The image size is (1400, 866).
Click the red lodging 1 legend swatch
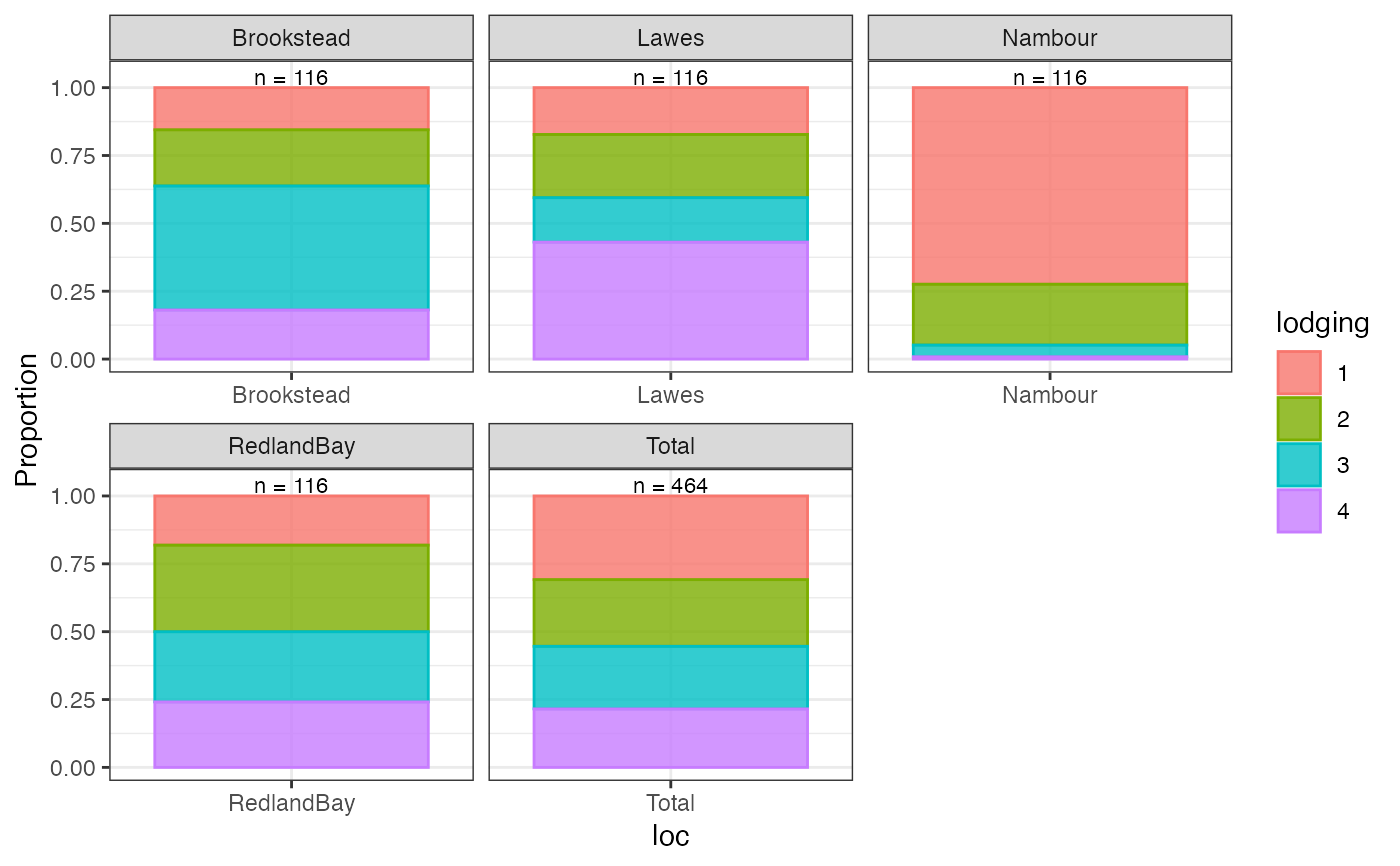click(x=1299, y=373)
